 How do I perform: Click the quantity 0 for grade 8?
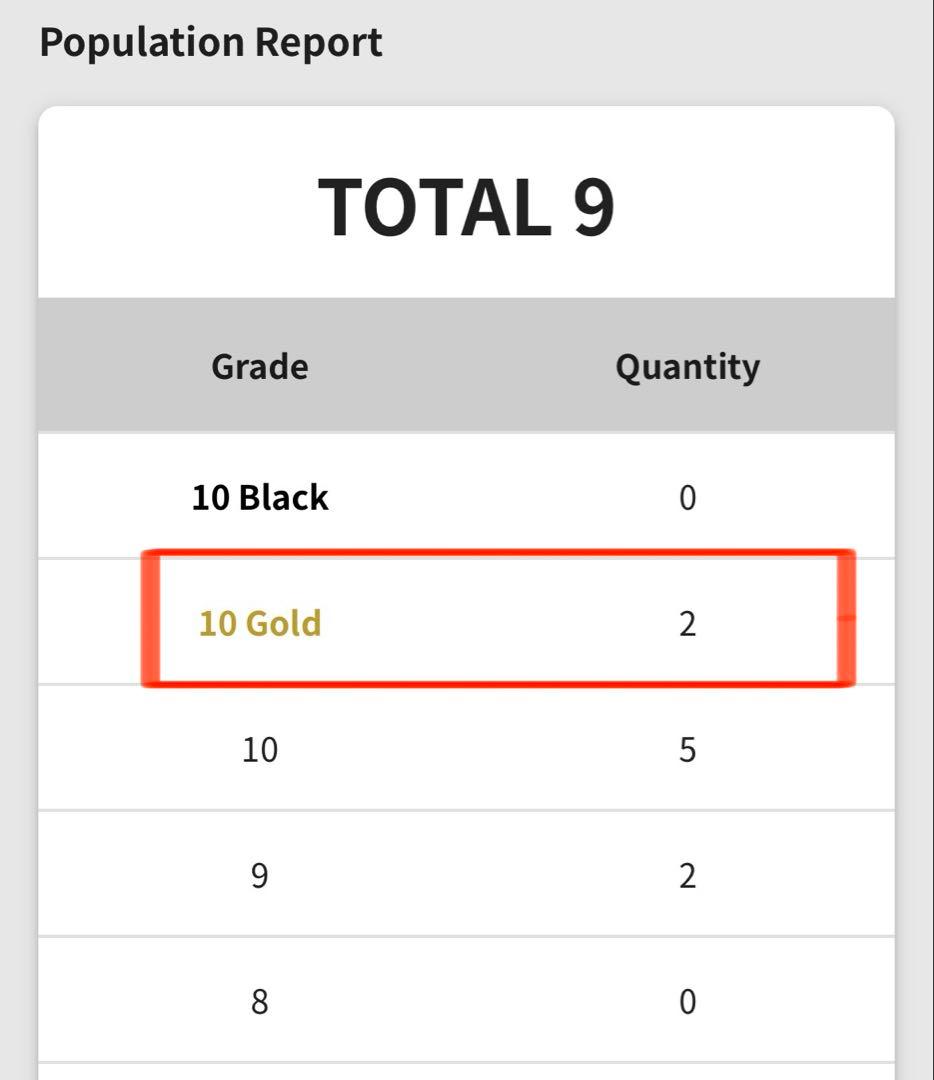687,1001
